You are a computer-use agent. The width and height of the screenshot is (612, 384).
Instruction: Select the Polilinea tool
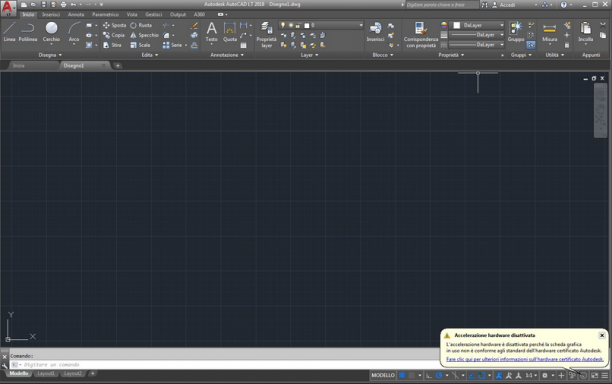tap(28, 32)
